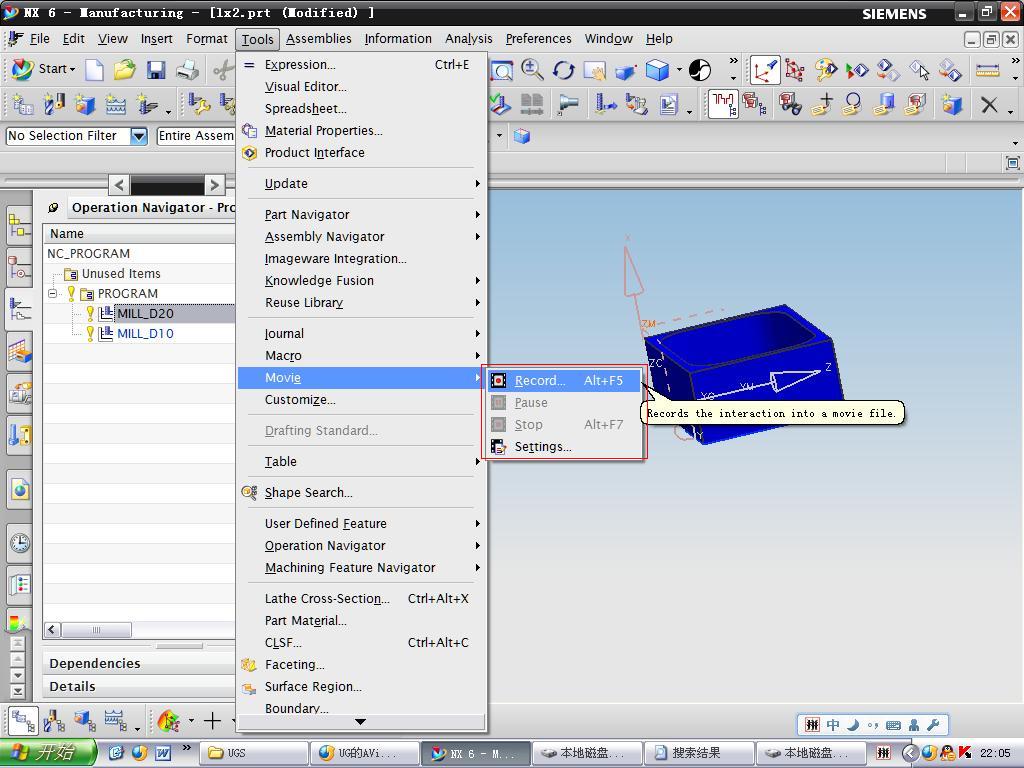Click the Create Geometry icon
This screenshot has width=1024, height=768.
pyautogui.click(x=84, y=104)
